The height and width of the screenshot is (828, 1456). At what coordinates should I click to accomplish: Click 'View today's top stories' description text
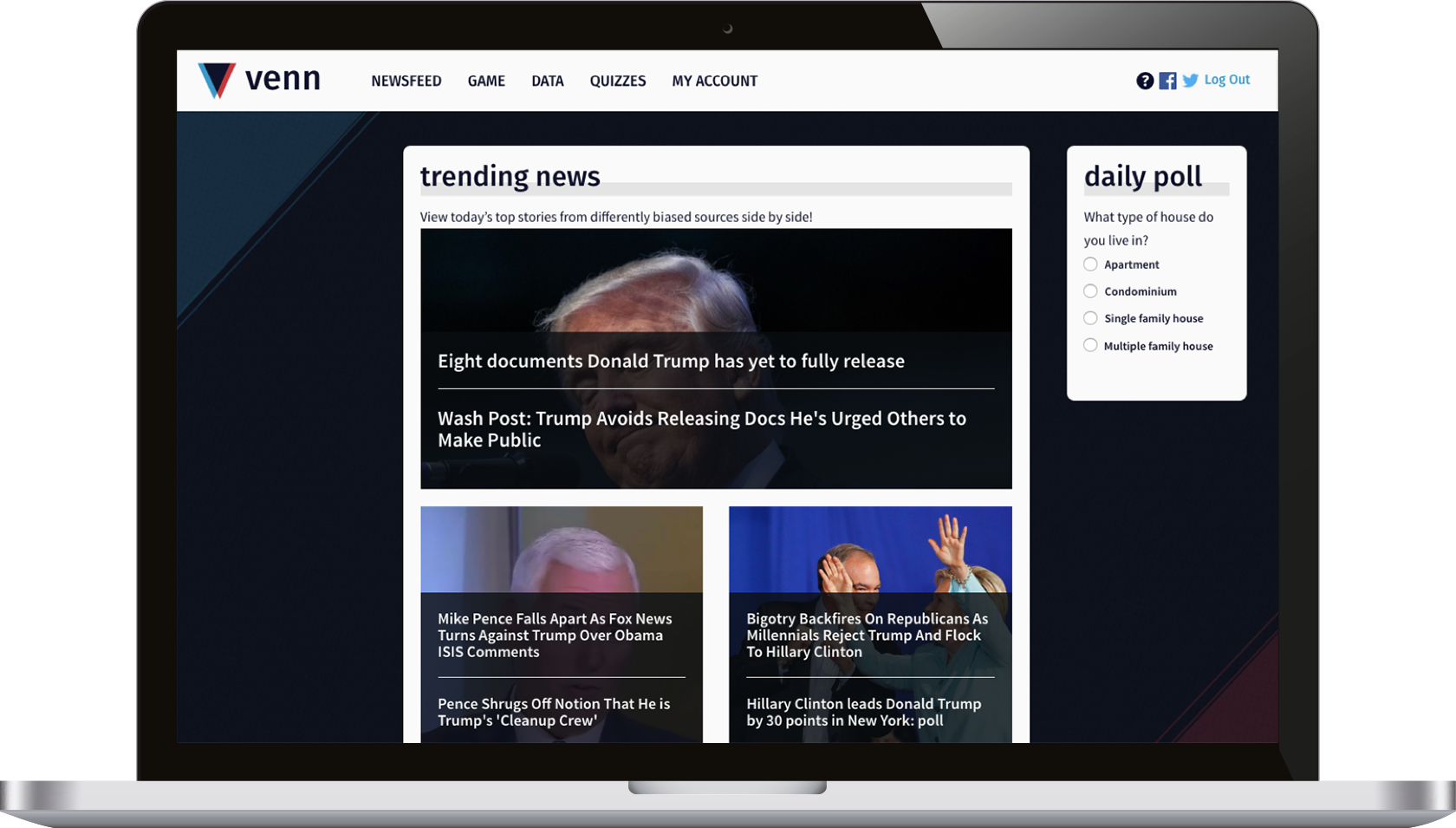tap(616, 217)
